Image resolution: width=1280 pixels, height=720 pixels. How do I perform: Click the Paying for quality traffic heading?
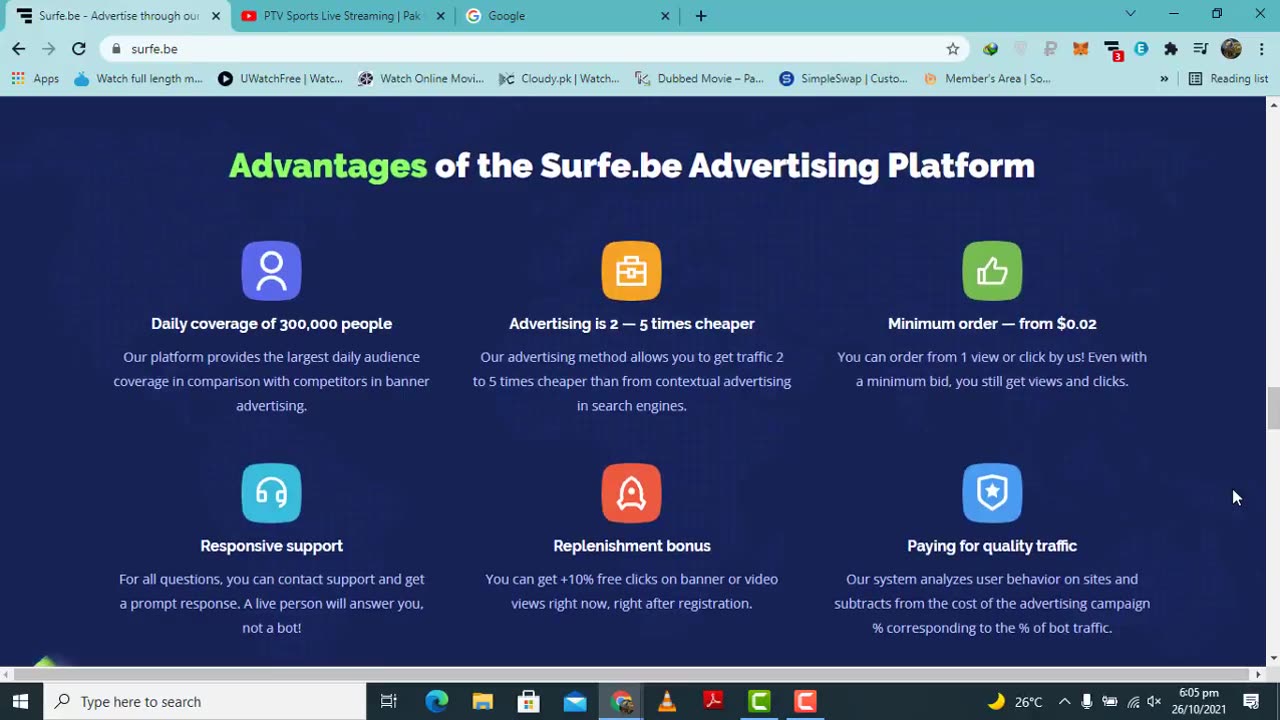(992, 545)
